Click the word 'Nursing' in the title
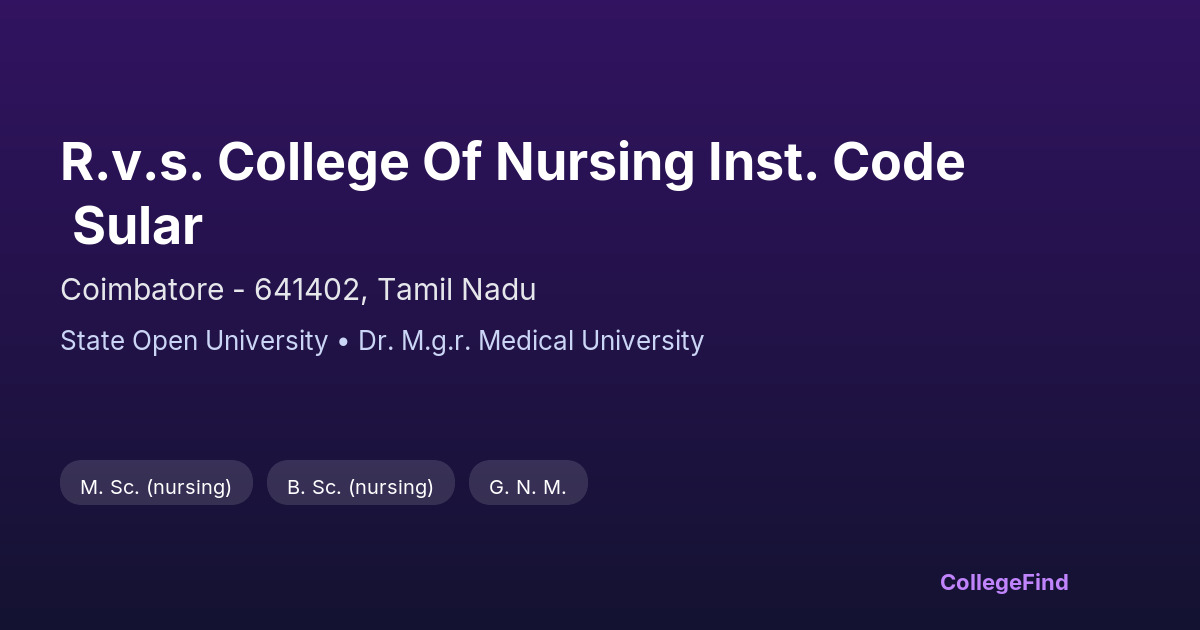The width and height of the screenshot is (1200, 630). point(594,162)
